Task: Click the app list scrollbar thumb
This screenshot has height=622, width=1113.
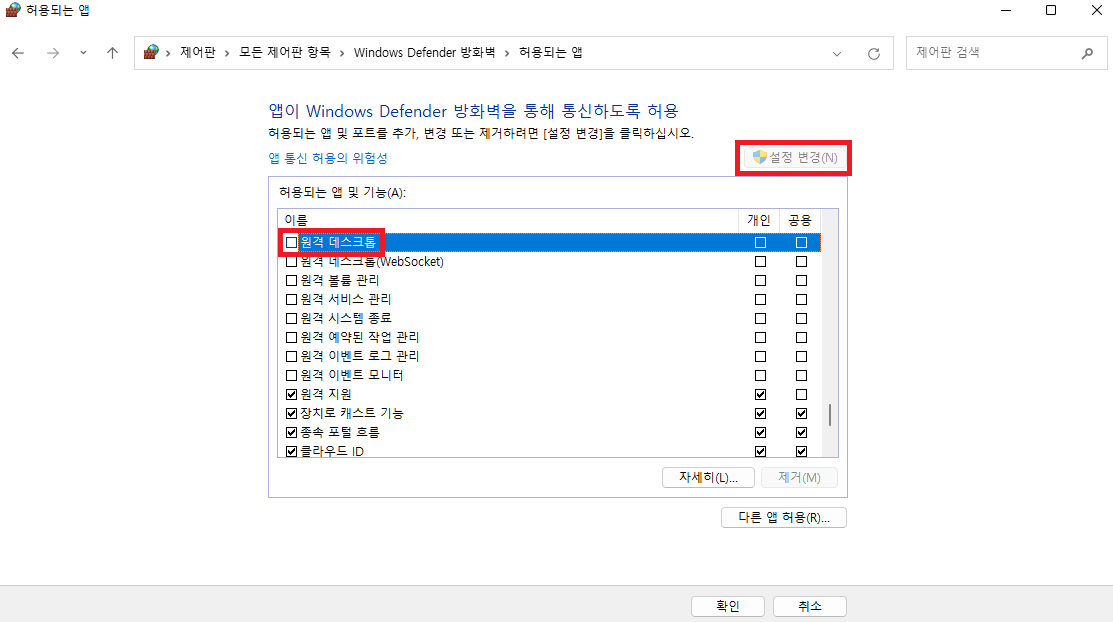Action: point(830,415)
